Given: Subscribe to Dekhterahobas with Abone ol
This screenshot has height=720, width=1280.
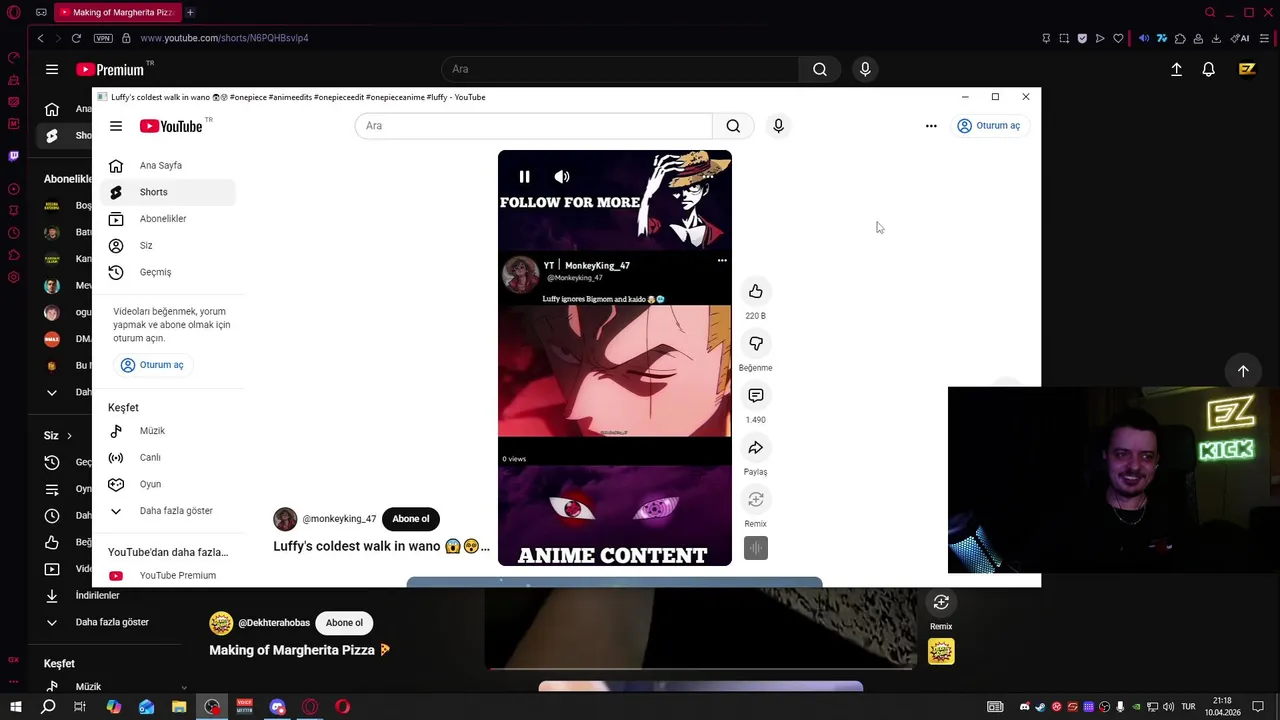Looking at the screenshot, I should (344, 623).
